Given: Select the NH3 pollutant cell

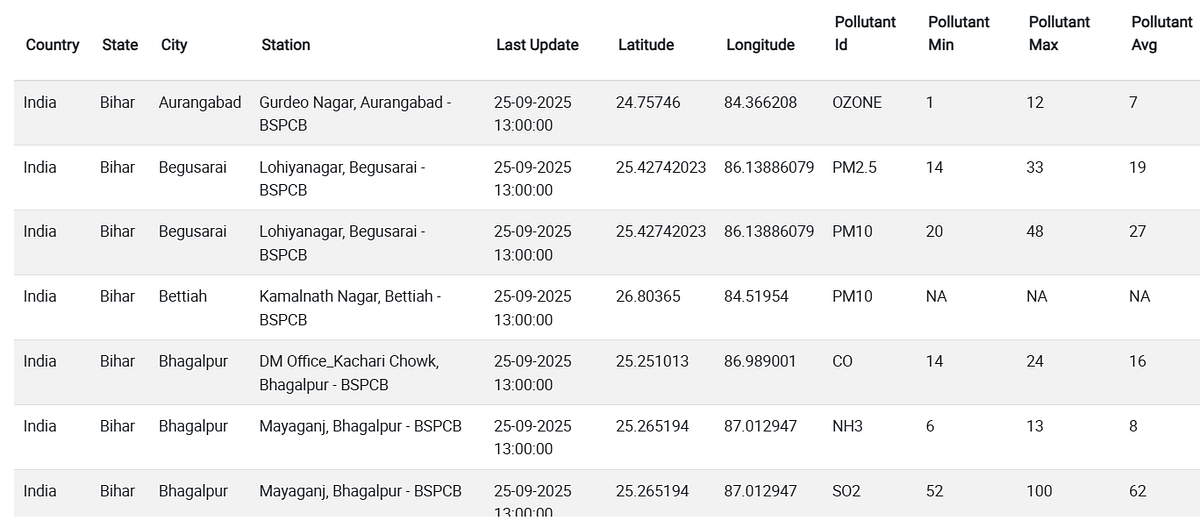Looking at the screenshot, I should [847, 426].
